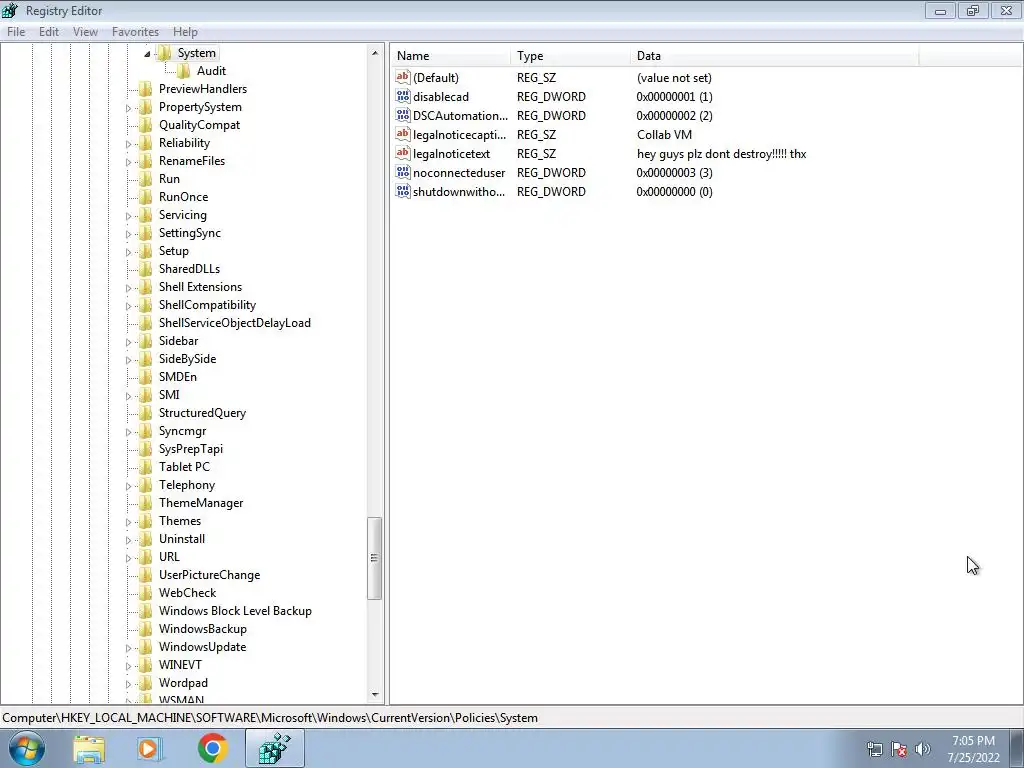The width and height of the screenshot is (1024, 768).
Task: Click the Run key folder icon
Action: 146,179
